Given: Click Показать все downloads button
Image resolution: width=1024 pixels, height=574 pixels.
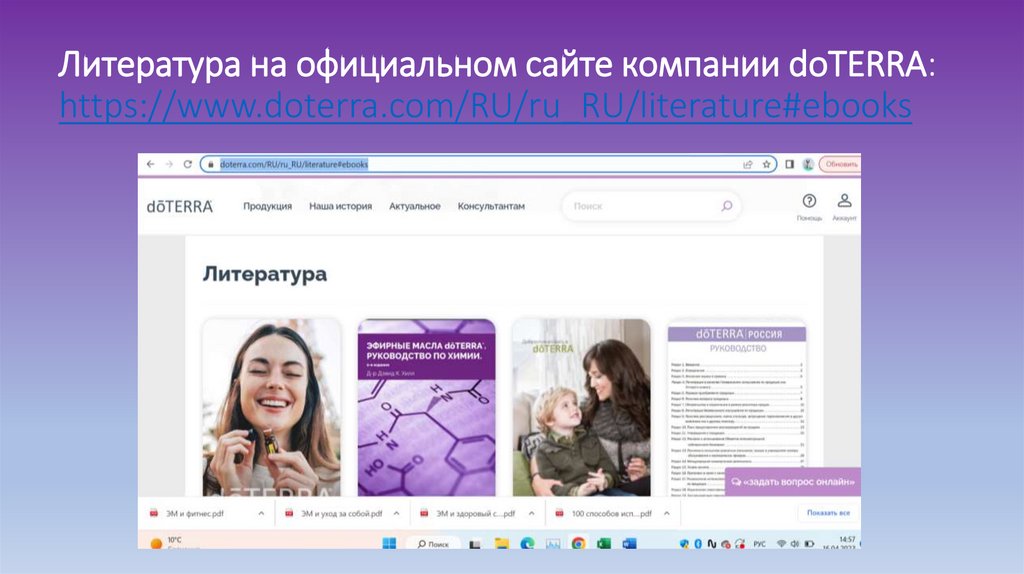Looking at the screenshot, I should 828,513.
